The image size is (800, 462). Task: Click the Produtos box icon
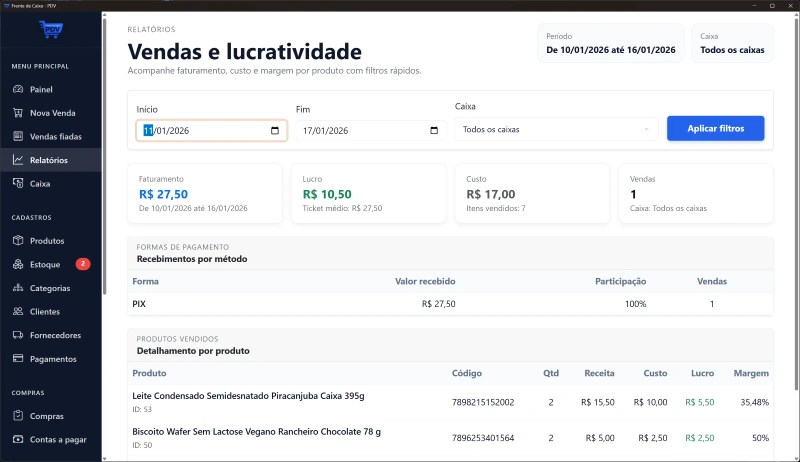(18, 241)
